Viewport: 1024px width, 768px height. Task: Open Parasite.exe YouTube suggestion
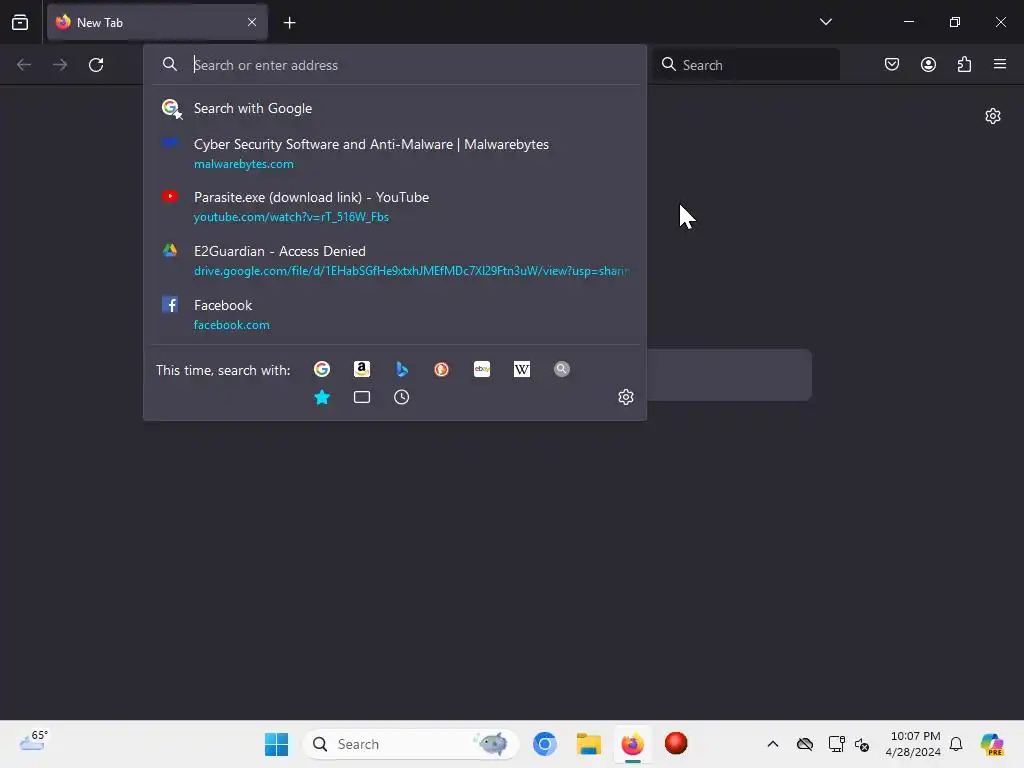(x=395, y=206)
